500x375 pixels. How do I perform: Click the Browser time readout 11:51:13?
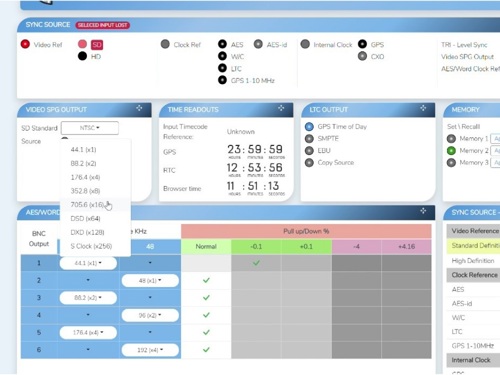pyautogui.click(x=255, y=188)
